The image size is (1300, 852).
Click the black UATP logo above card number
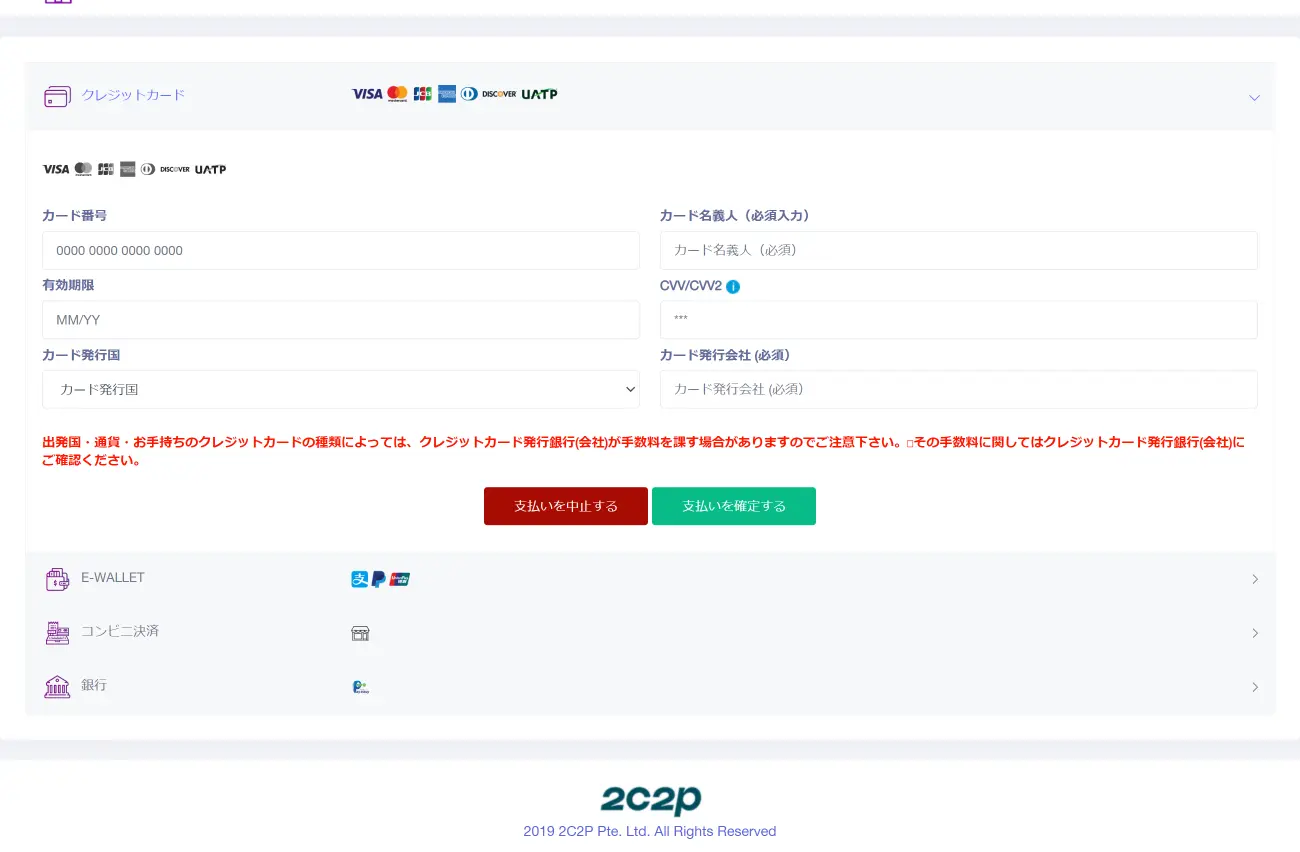click(x=210, y=169)
